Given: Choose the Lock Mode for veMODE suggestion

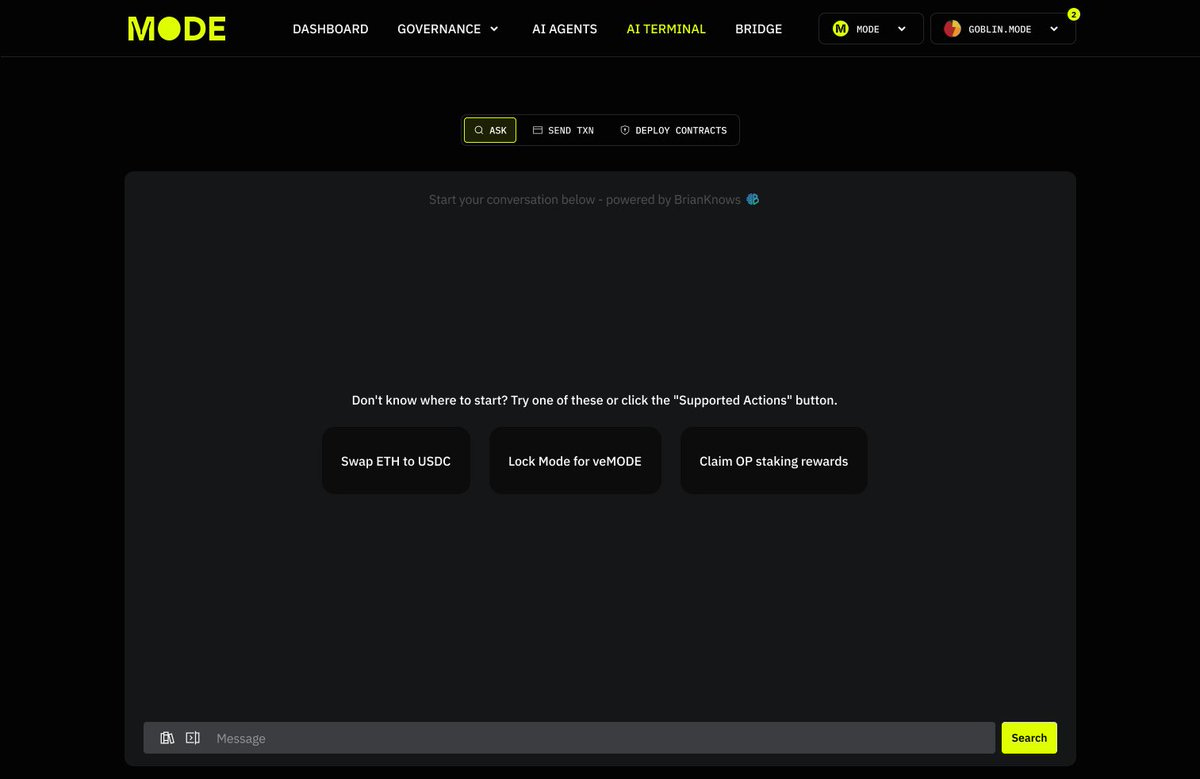Looking at the screenshot, I should point(575,461).
